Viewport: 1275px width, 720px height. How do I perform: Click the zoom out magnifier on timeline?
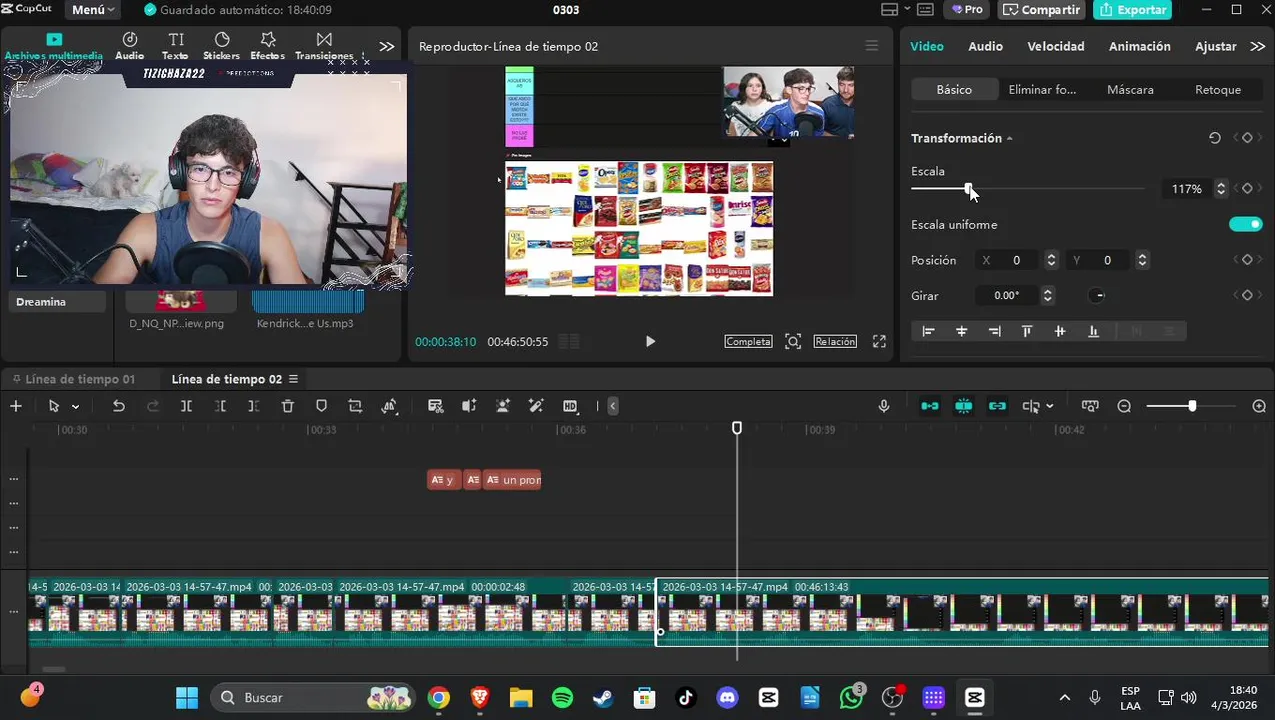click(1124, 406)
